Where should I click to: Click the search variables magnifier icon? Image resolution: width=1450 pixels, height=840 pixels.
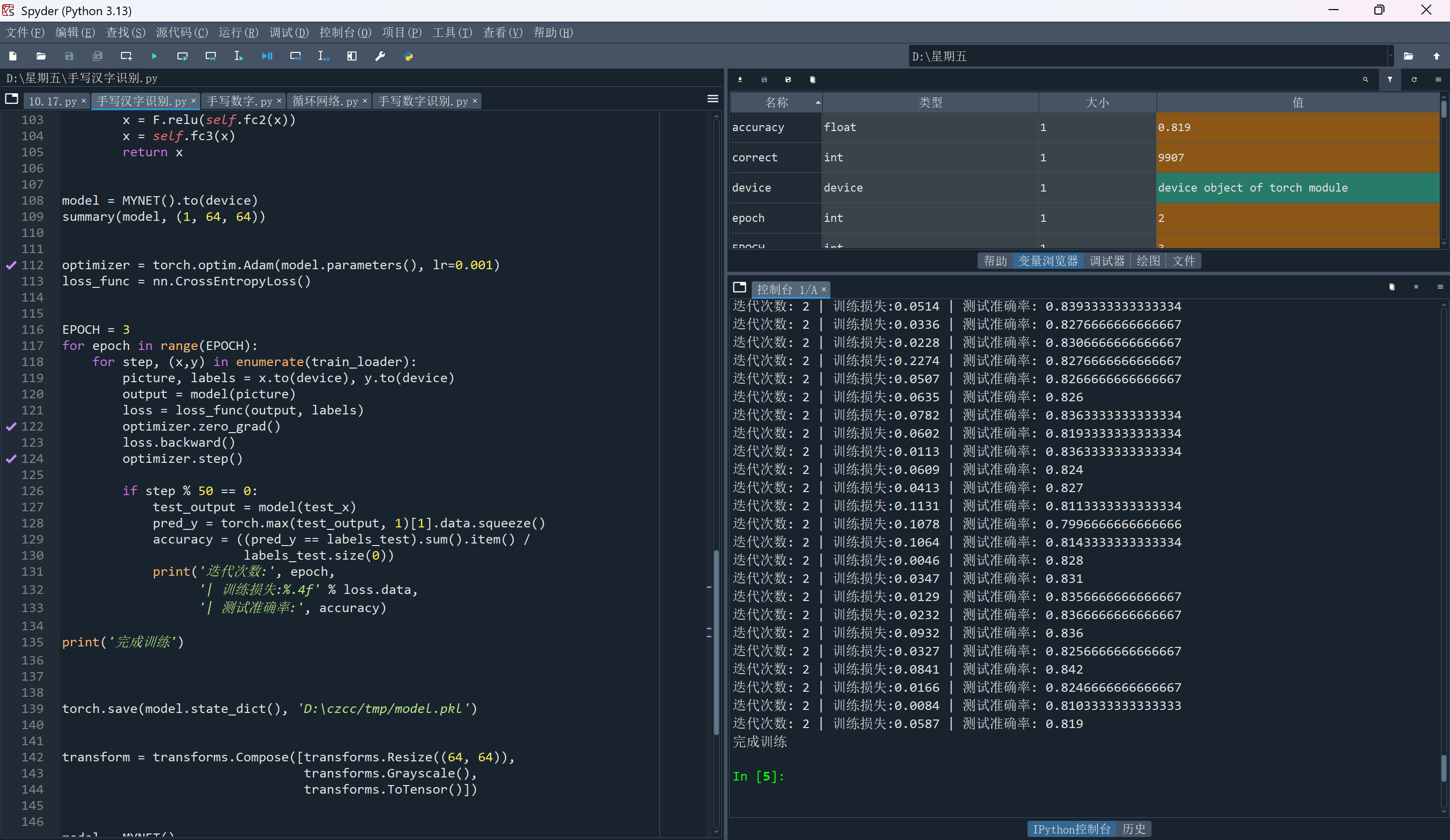click(1365, 80)
